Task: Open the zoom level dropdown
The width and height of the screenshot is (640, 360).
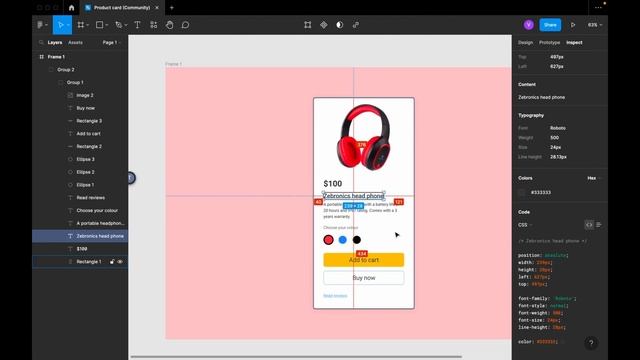Action: pyautogui.click(x=595, y=25)
